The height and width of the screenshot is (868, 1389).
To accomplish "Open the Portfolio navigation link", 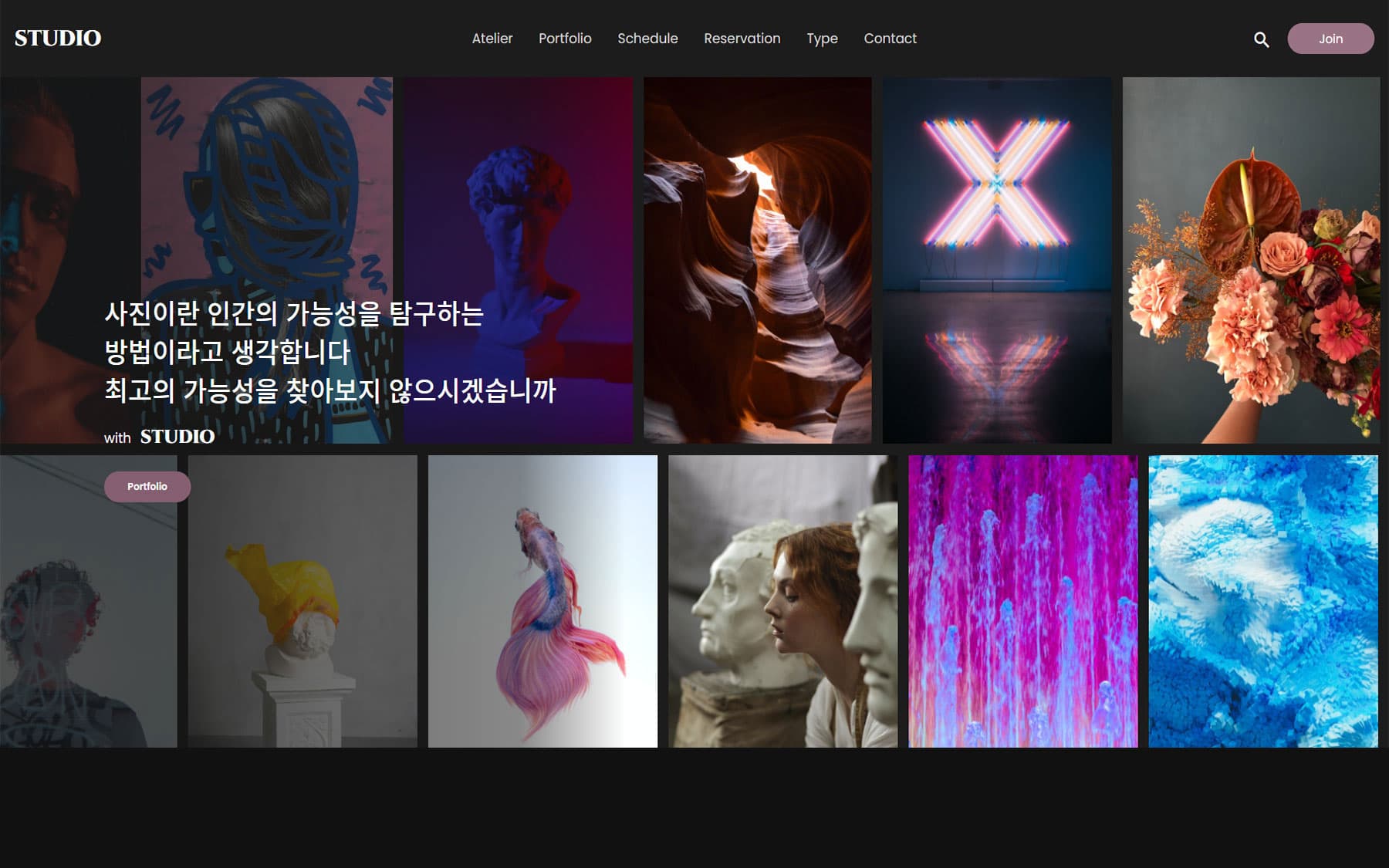I will click(565, 39).
